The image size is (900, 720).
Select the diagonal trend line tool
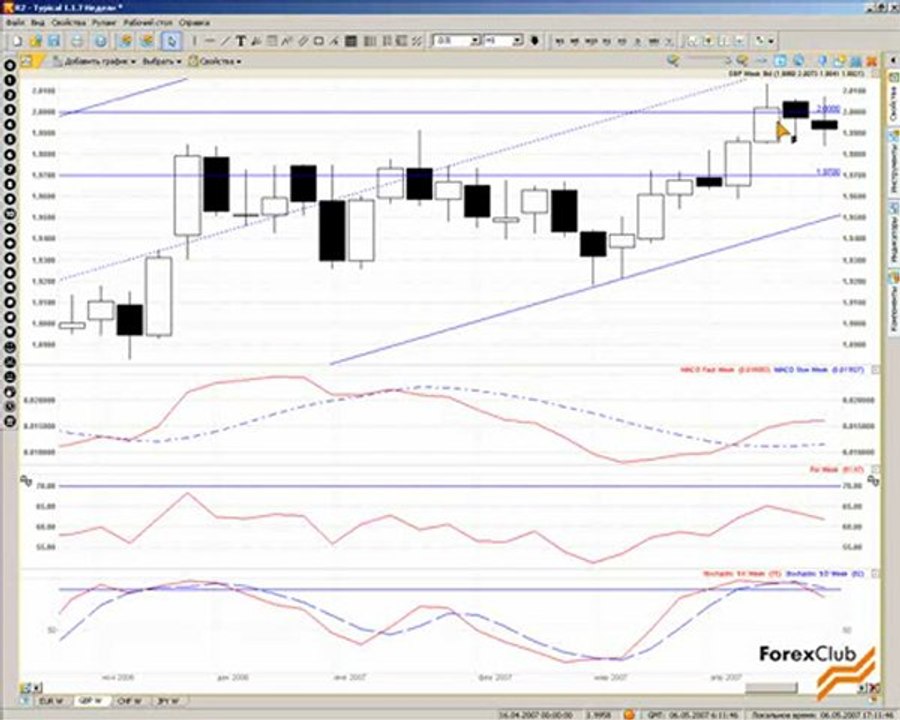coord(225,41)
